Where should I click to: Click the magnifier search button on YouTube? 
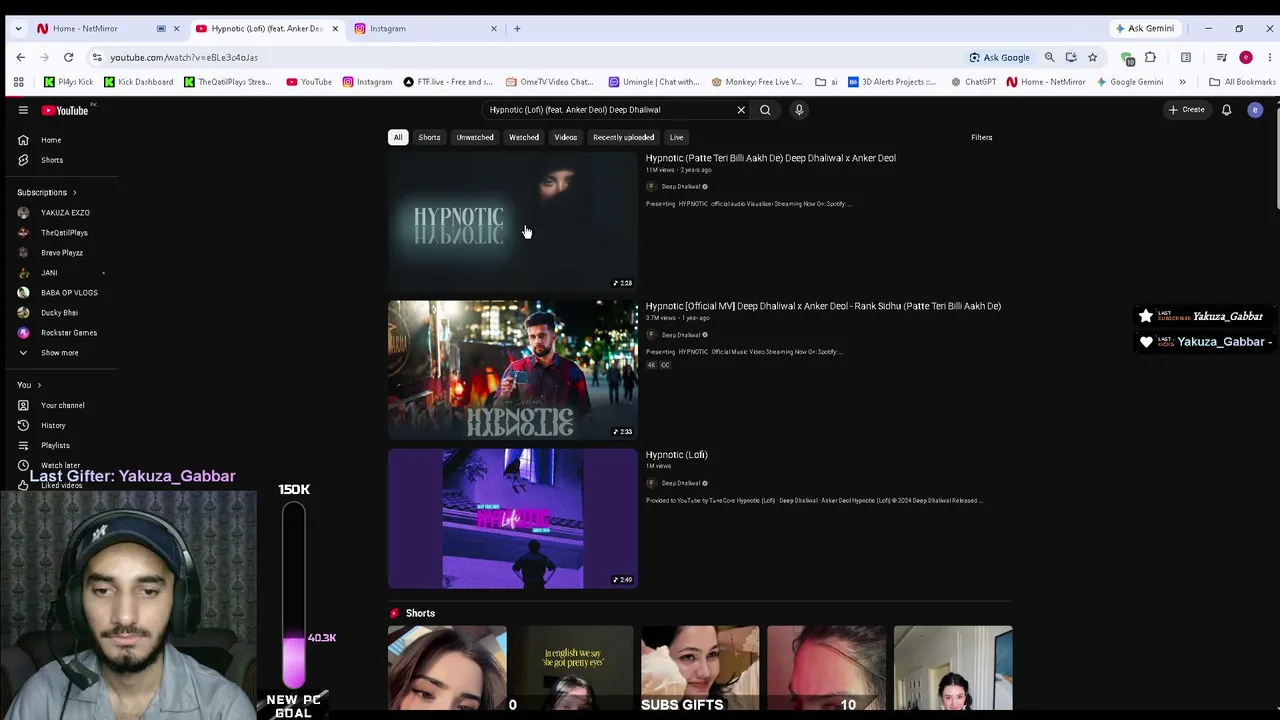pyautogui.click(x=765, y=110)
